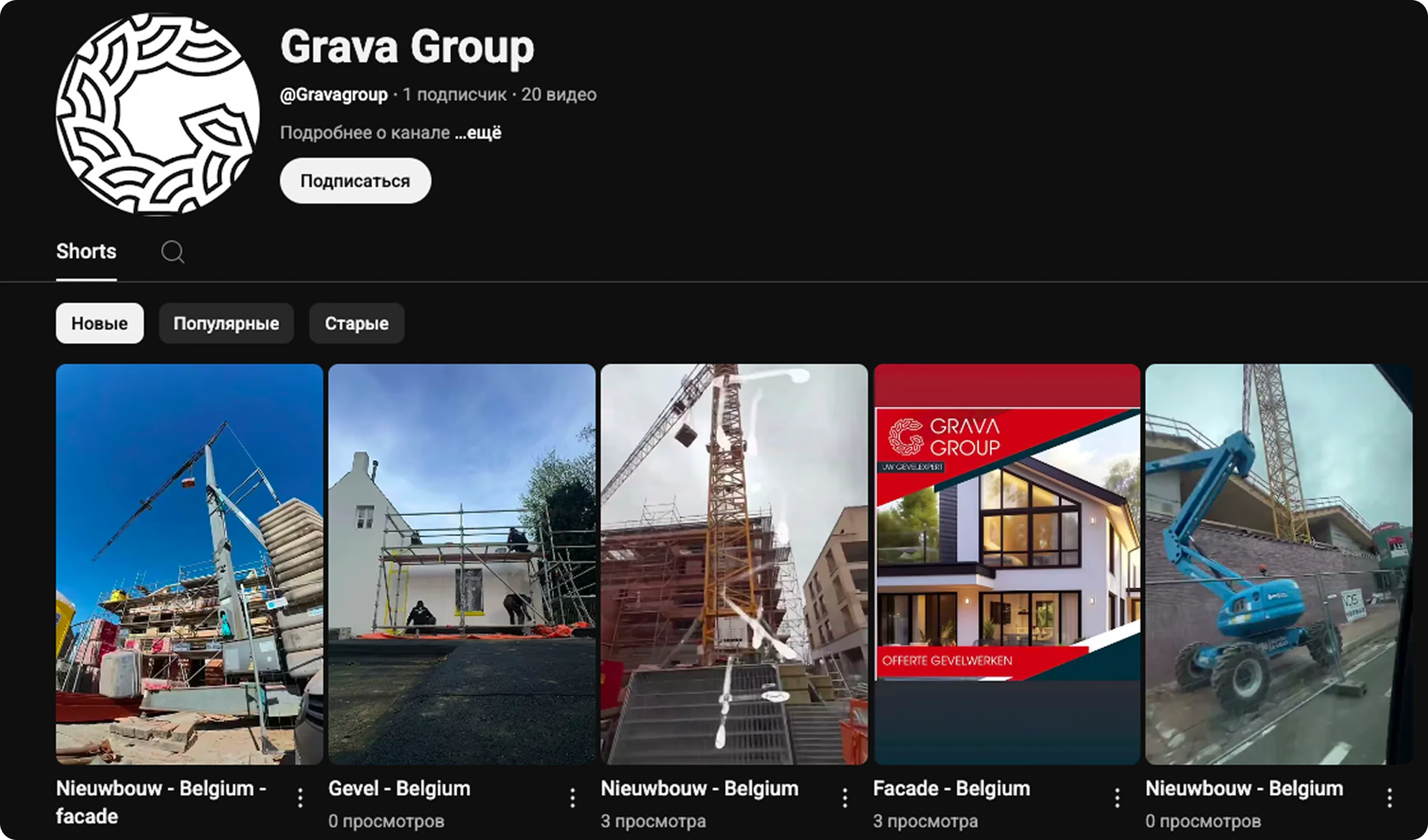Play the Grava Group red banner short
This screenshot has width=1428, height=840.
(x=1007, y=564)
